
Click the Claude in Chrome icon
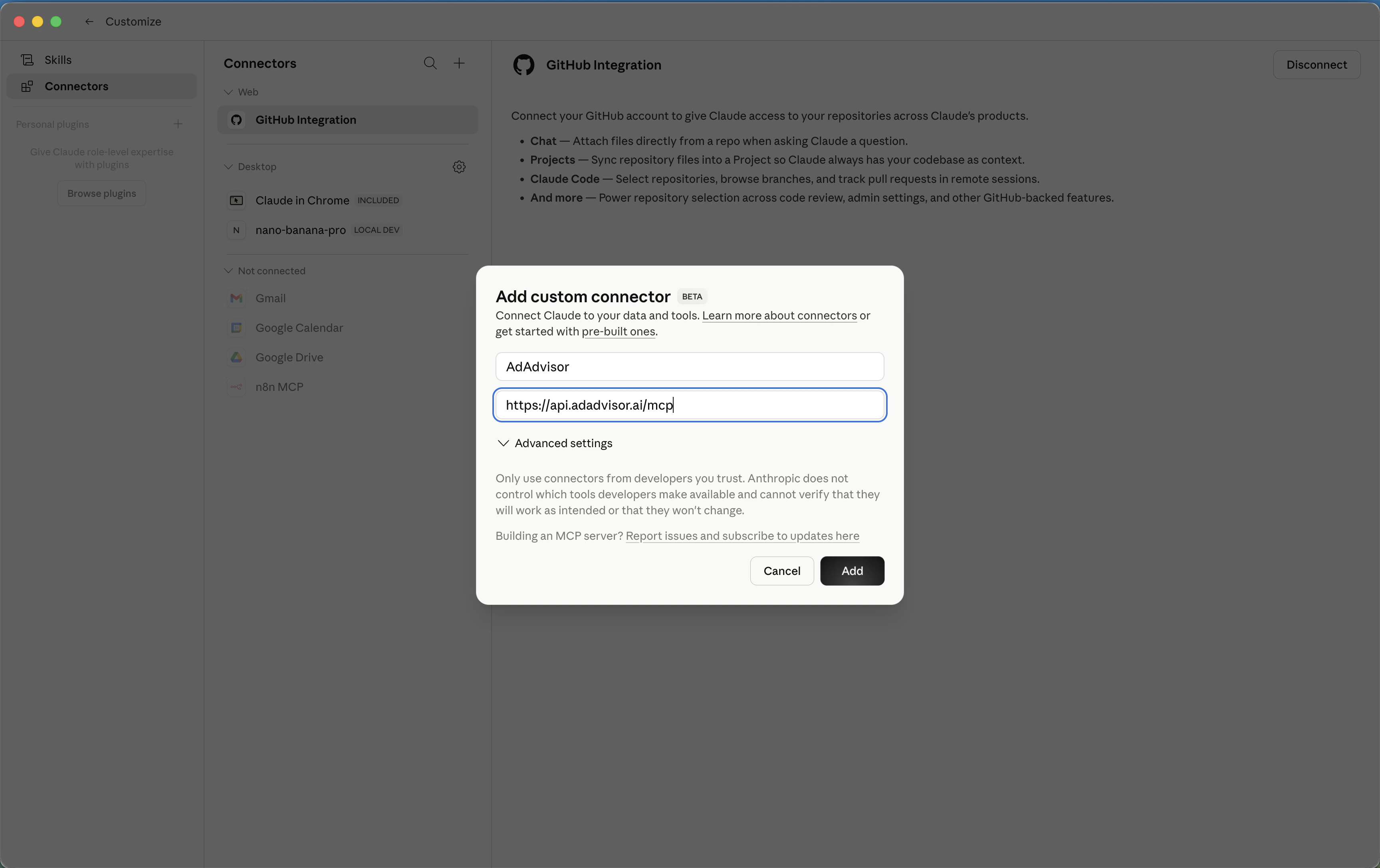pyautogui.click(x=236, y=200)
